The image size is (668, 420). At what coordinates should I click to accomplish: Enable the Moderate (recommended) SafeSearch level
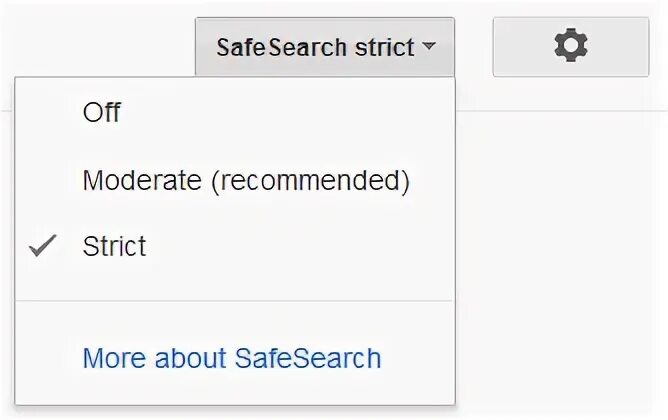coord(246,180)
